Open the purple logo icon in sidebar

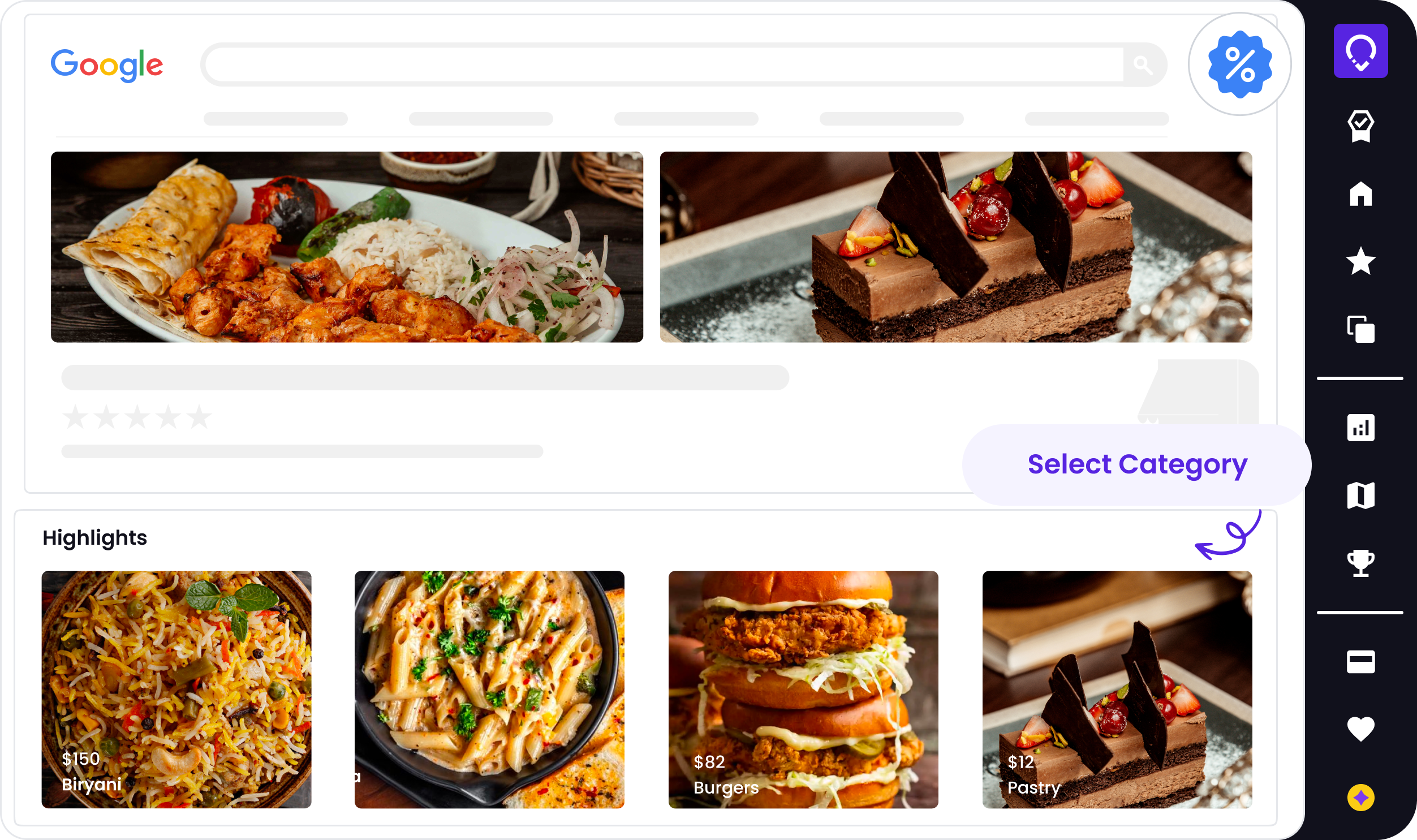coord(1360,51)
